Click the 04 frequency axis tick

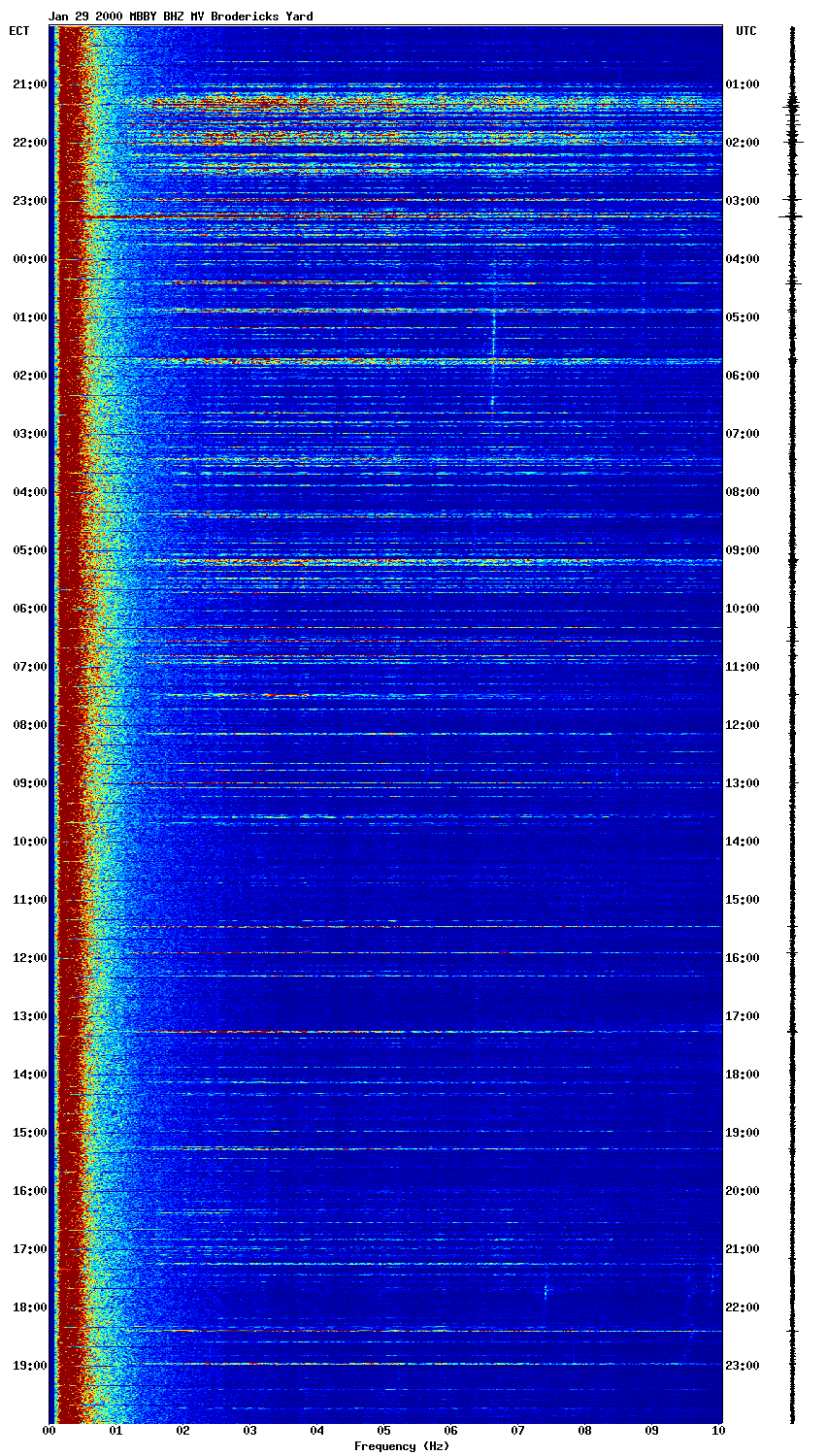[317, 1431]
